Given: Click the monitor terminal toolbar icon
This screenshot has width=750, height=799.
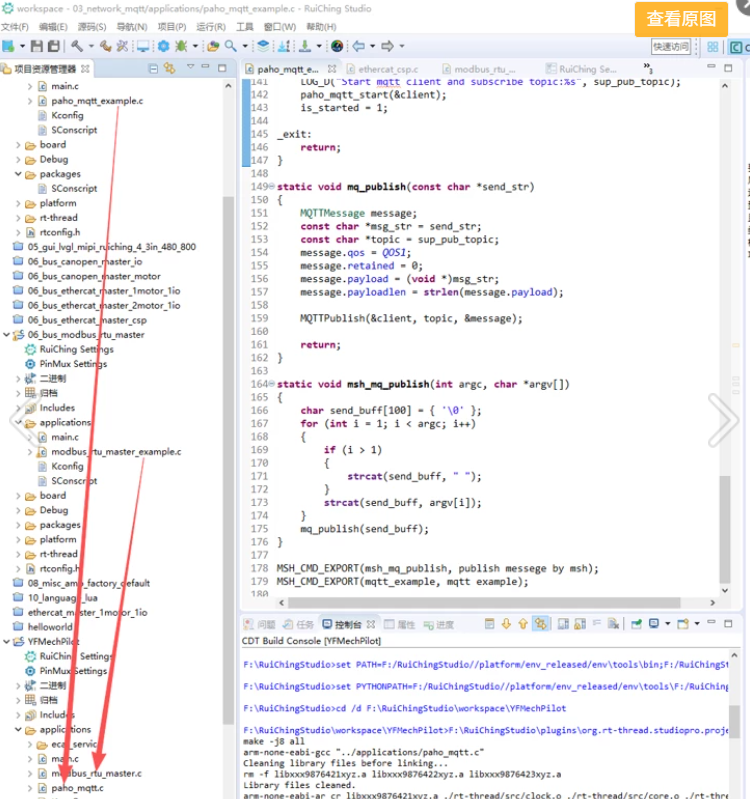Looking at the screenshot, I should click(x=143, y=46).
